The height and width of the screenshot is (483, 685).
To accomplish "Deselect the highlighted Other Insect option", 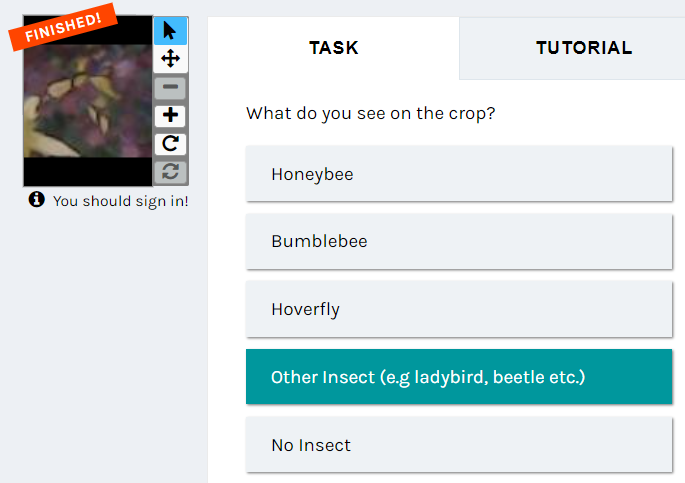I will click(459, 376).
